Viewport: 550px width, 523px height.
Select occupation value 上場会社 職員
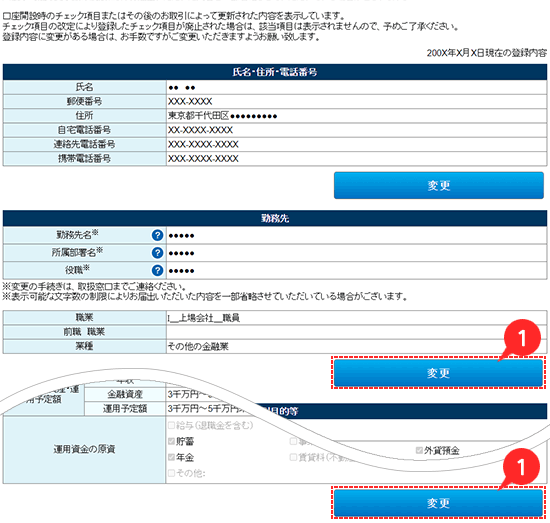point(203,318)
